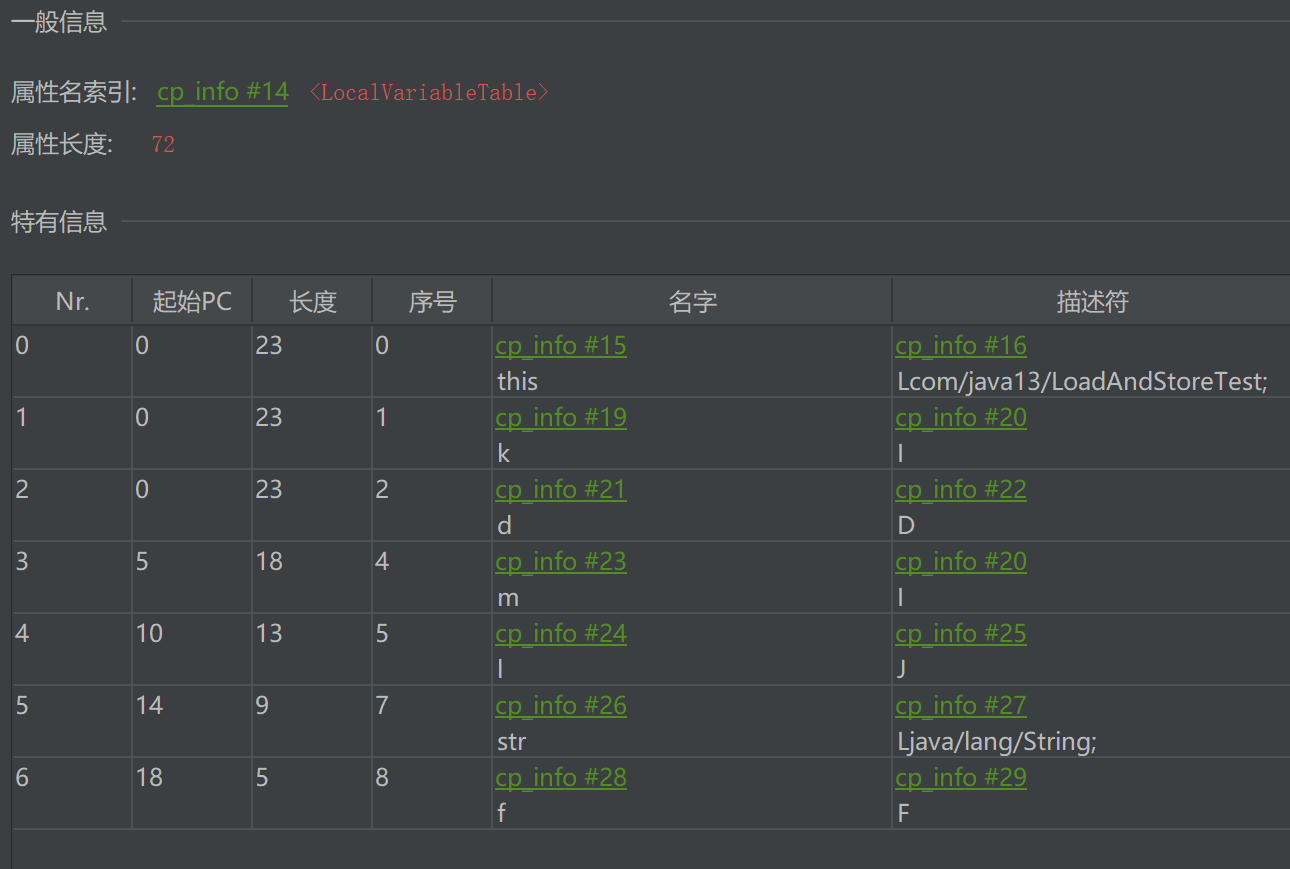The image size is (1290, 869).
Task: Open the cp_info #14 attribute name link
Action: pyautogui.click(x=222, y=92)
